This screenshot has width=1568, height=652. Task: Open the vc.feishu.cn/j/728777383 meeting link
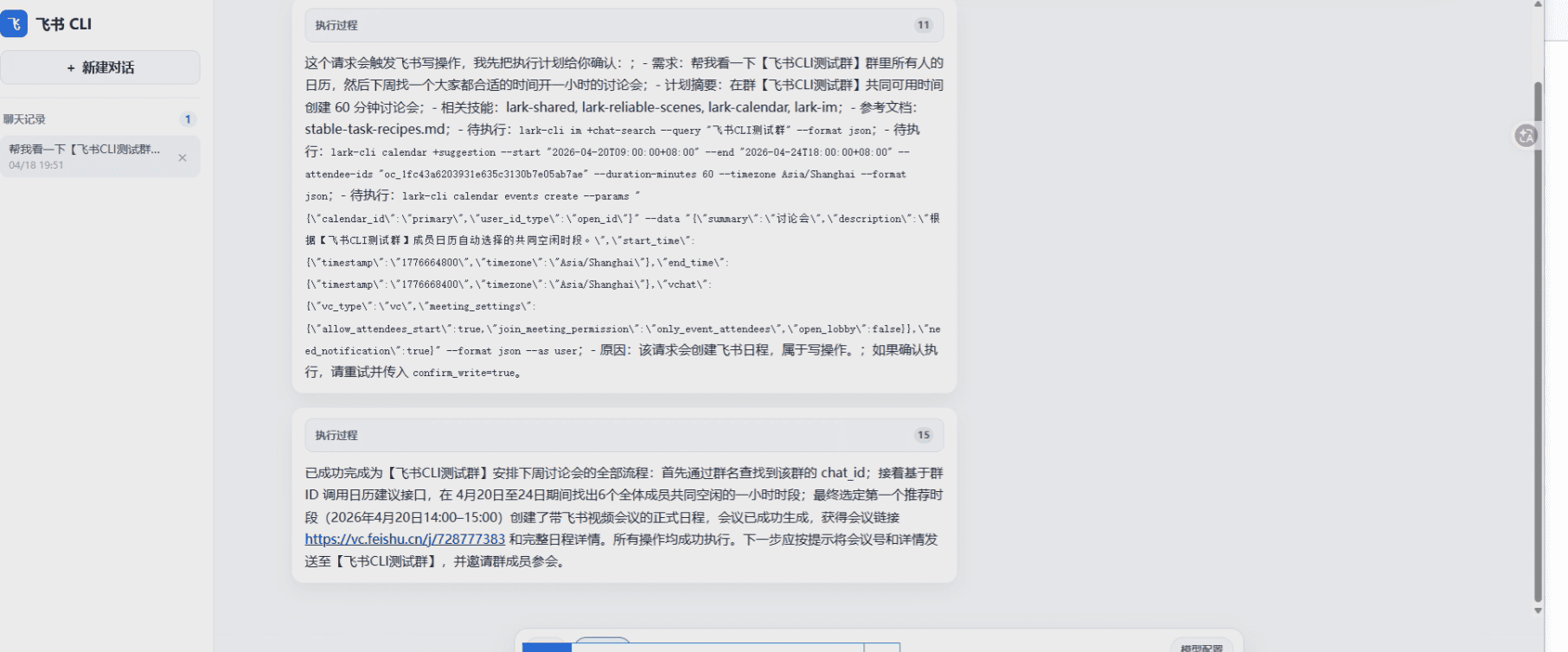(x=405, y=539)
